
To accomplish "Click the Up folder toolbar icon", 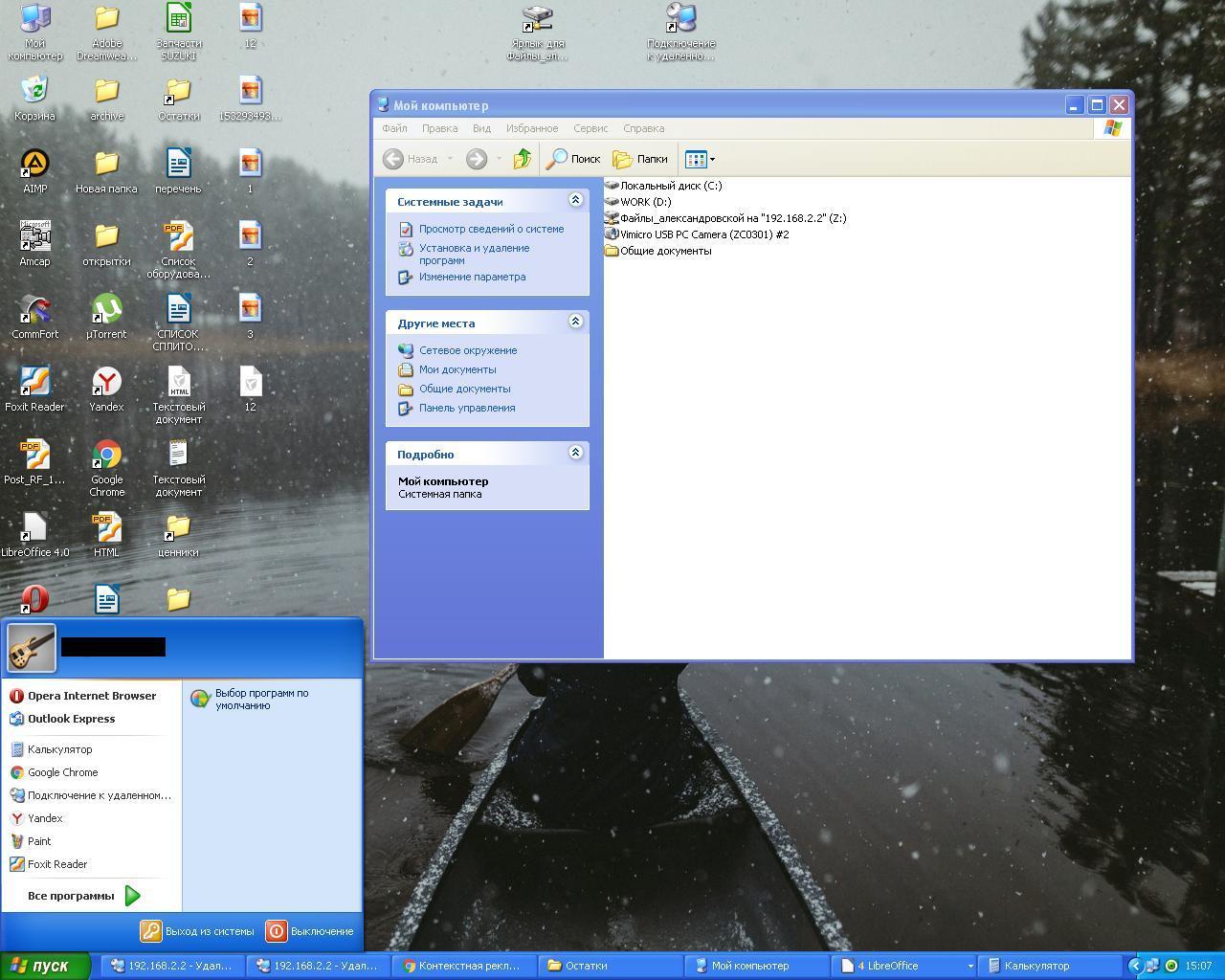I will pyautogui.click(x=522, y=159).
